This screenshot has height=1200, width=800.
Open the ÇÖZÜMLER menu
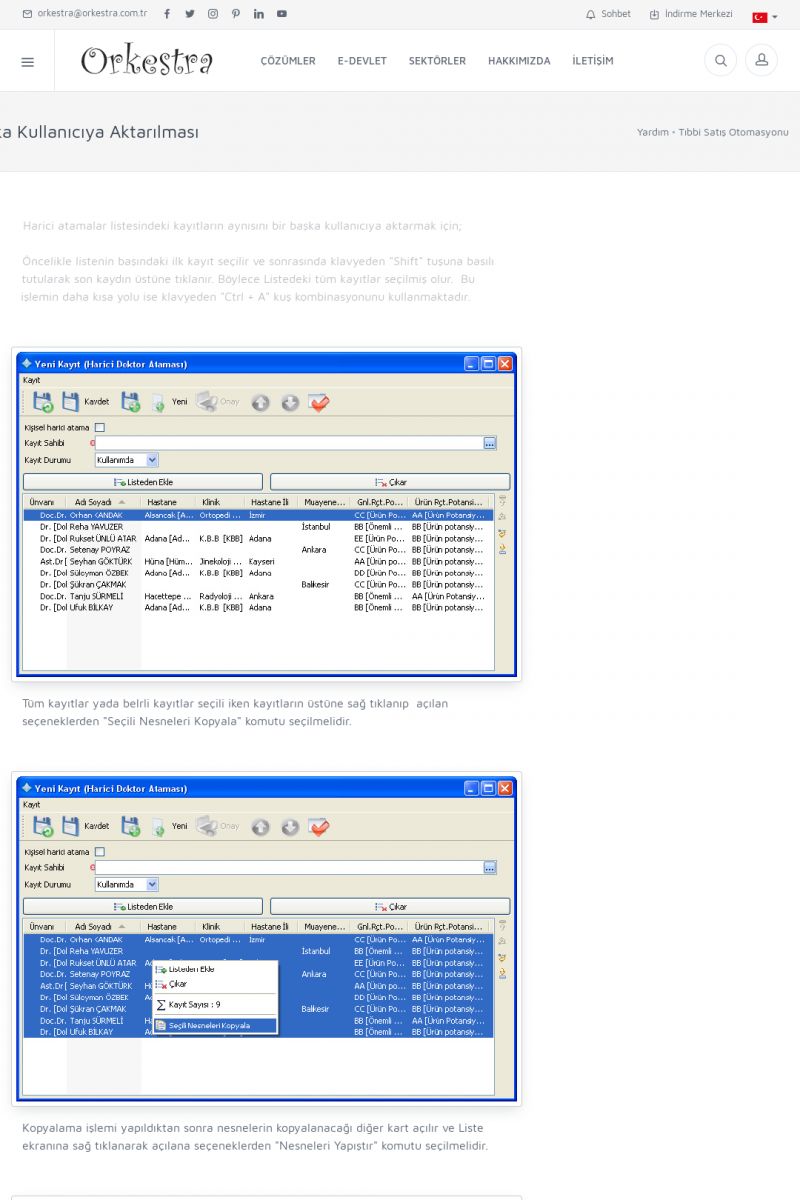point(288,61)
